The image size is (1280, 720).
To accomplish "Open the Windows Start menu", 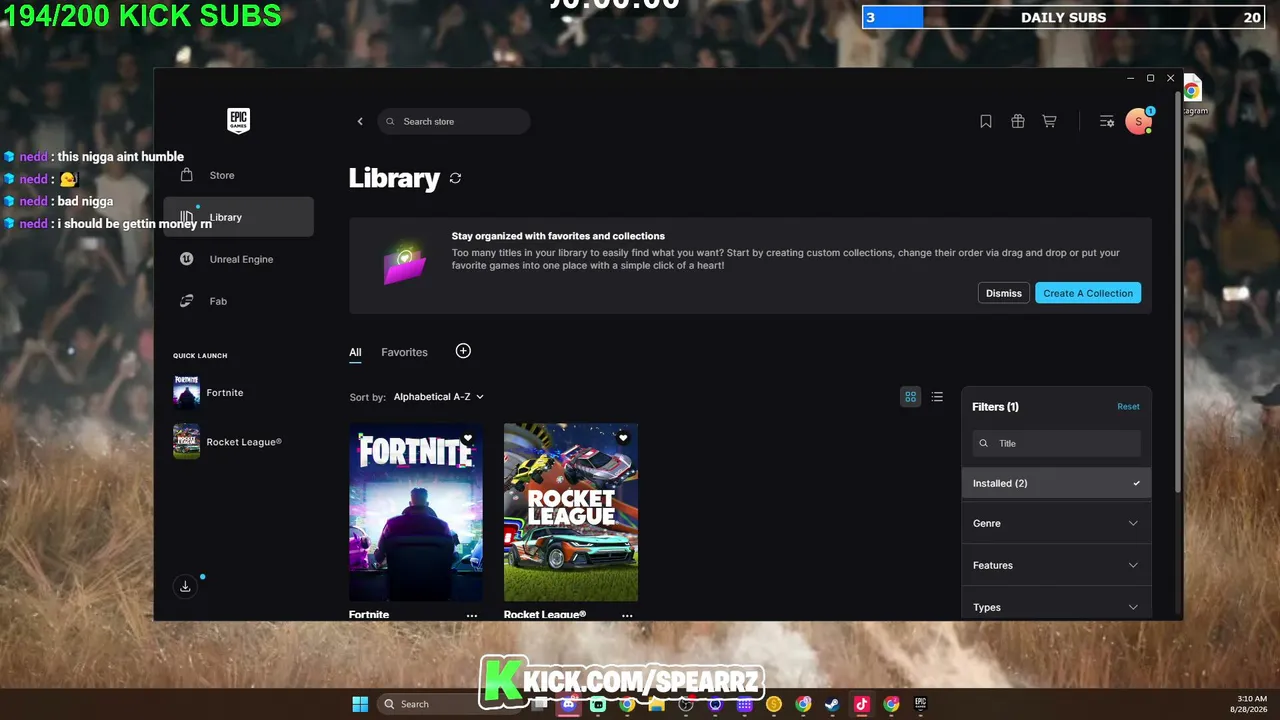I will point(360,704).
